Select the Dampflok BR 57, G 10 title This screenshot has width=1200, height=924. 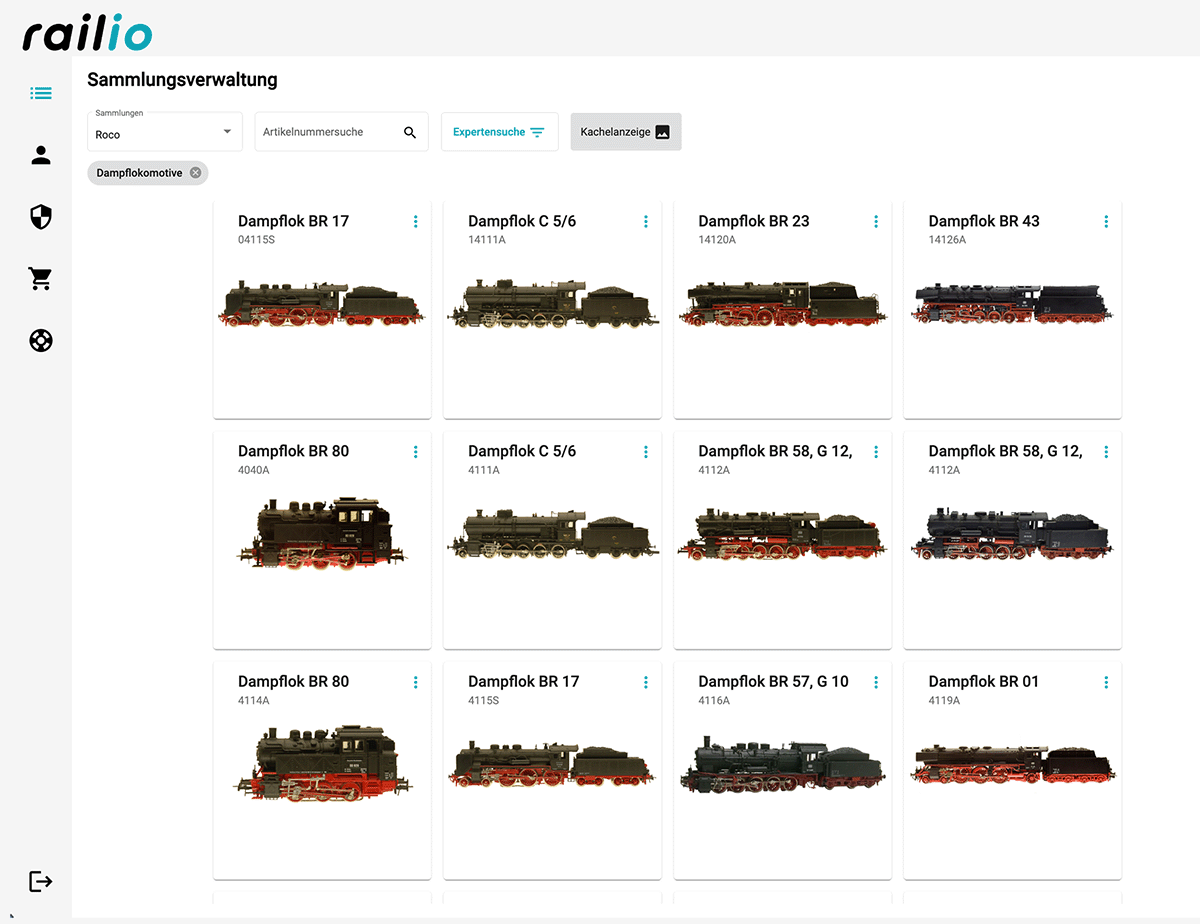(x=773, y=681)
